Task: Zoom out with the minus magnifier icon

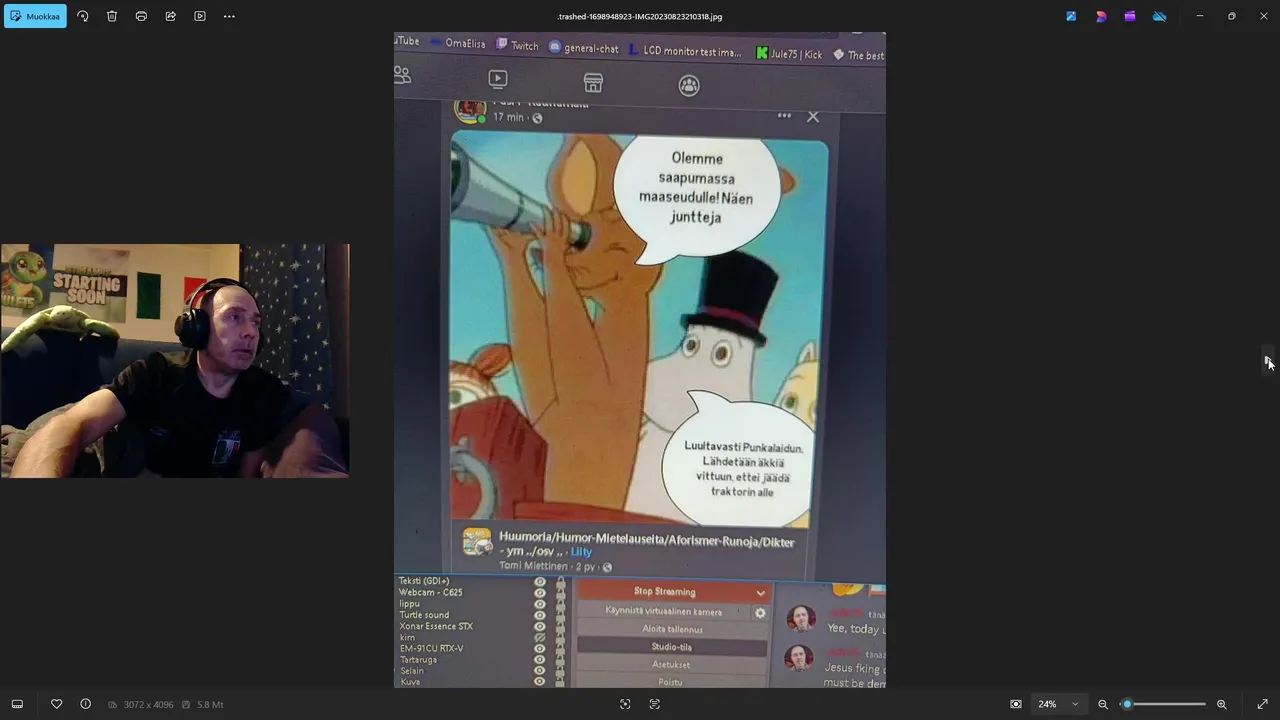Action: [x=1103, y=704]
